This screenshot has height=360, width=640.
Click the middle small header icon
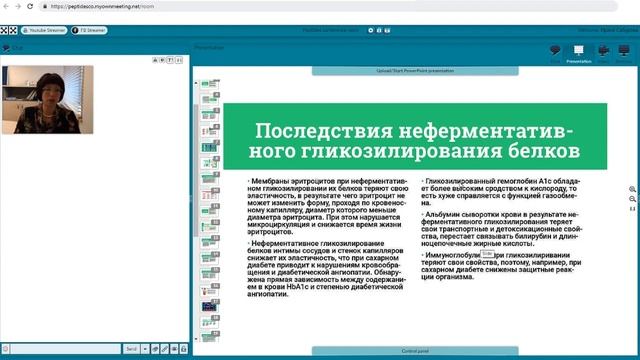pos(379,30)
